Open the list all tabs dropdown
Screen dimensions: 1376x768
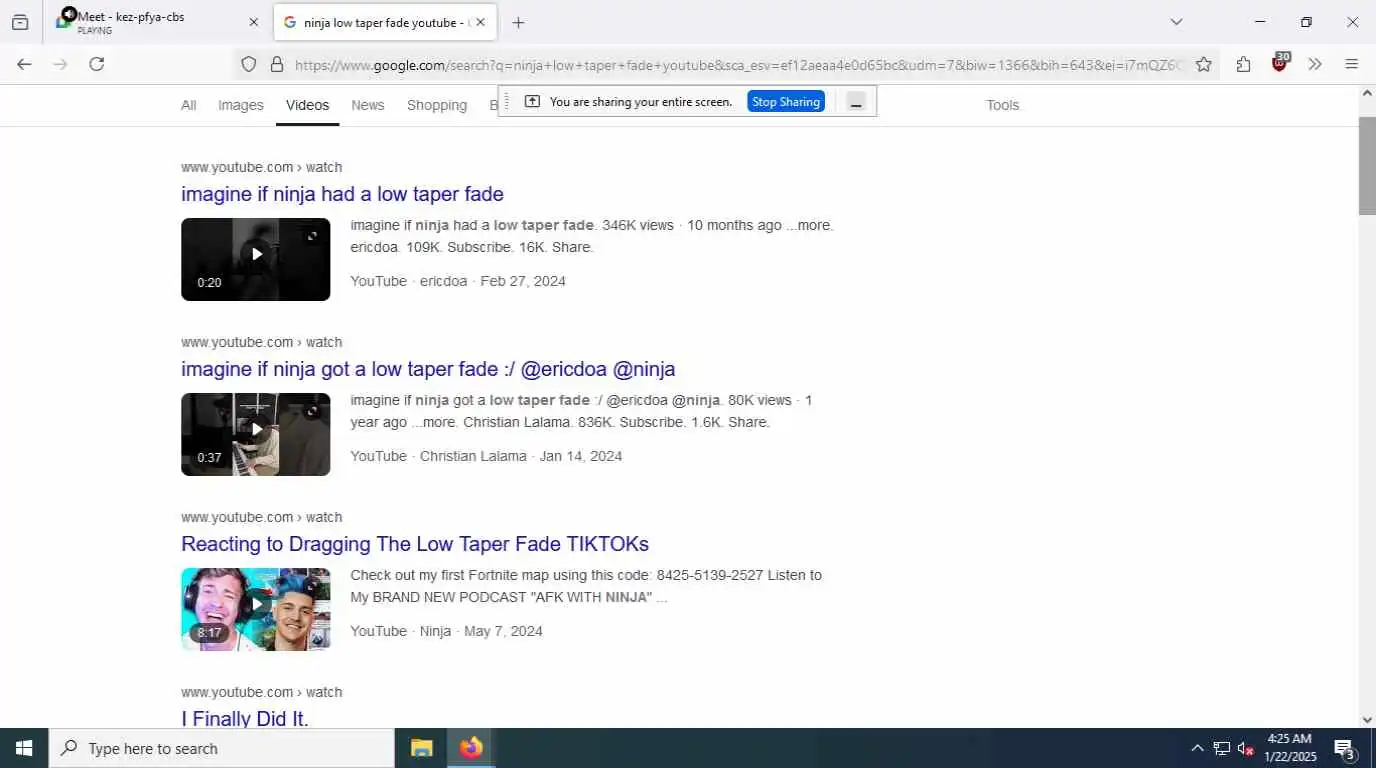[x=1176, y=22]
